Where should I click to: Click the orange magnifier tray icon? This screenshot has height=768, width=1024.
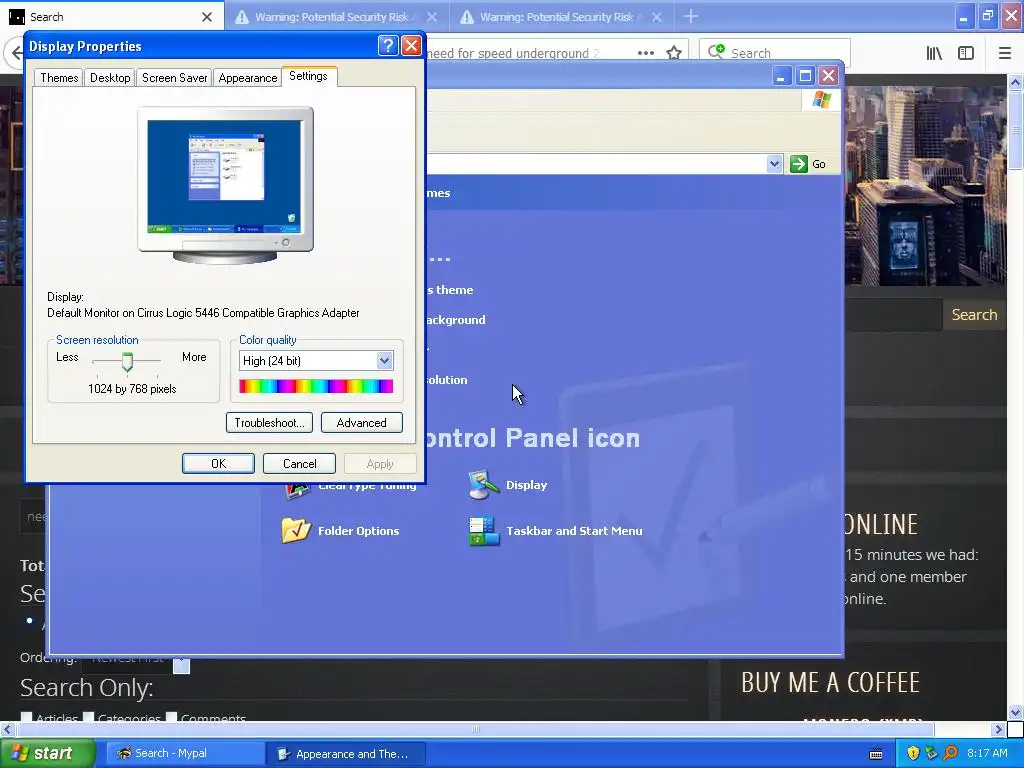point(951,754)
